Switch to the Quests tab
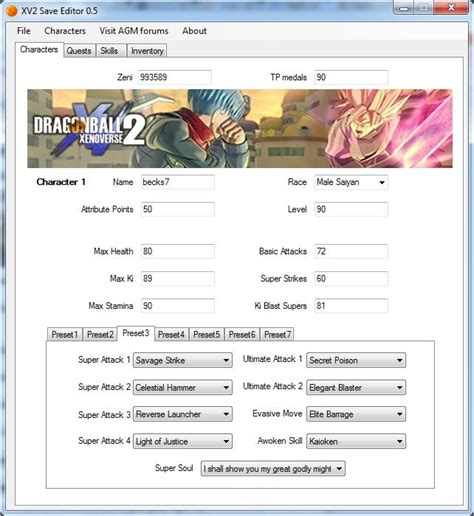This screenshot has height=516, width=474. [x=79, y=51]
